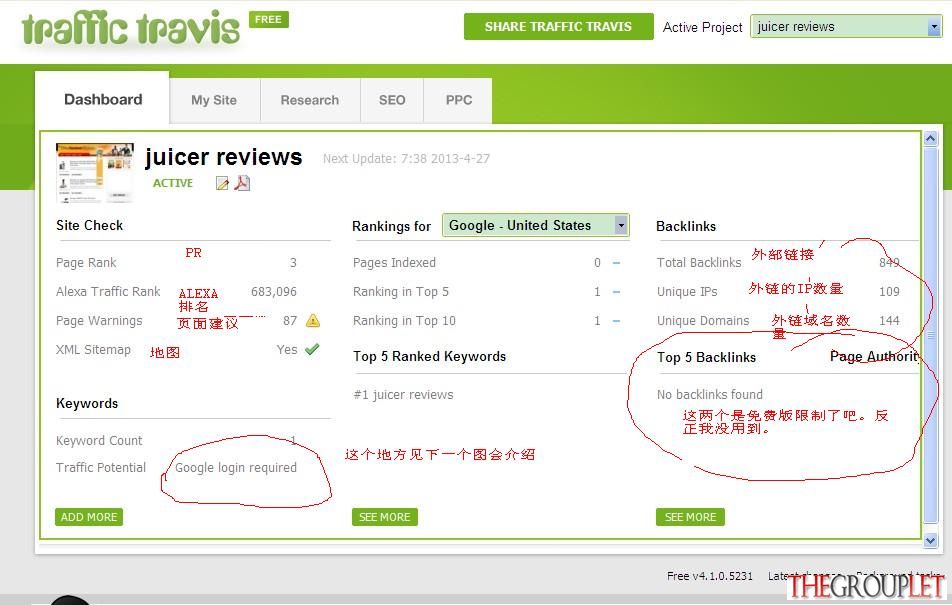Go to the Research tab

pos(310,100)
